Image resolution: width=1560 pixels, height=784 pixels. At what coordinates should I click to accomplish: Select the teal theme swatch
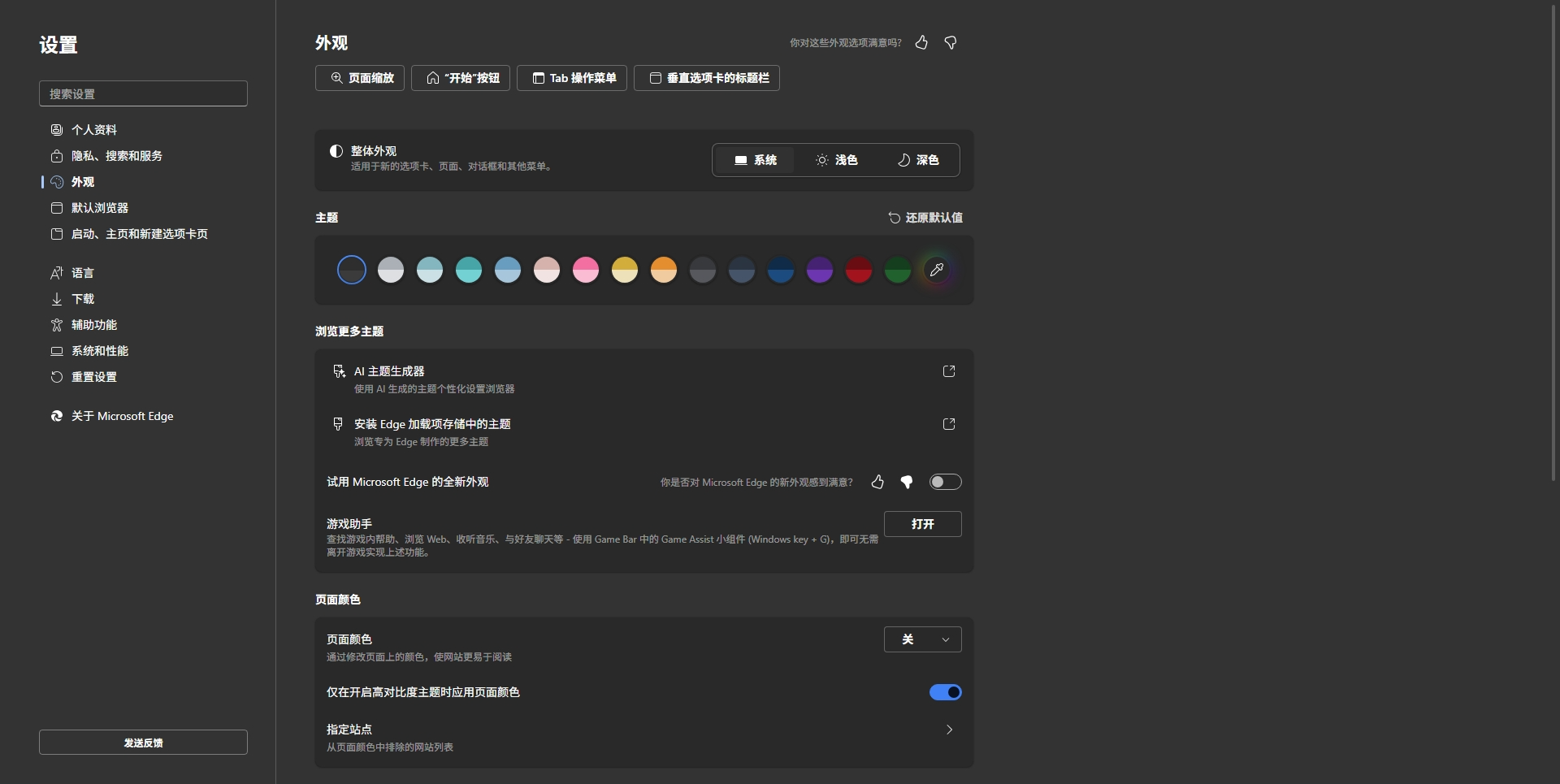(469, 270)
